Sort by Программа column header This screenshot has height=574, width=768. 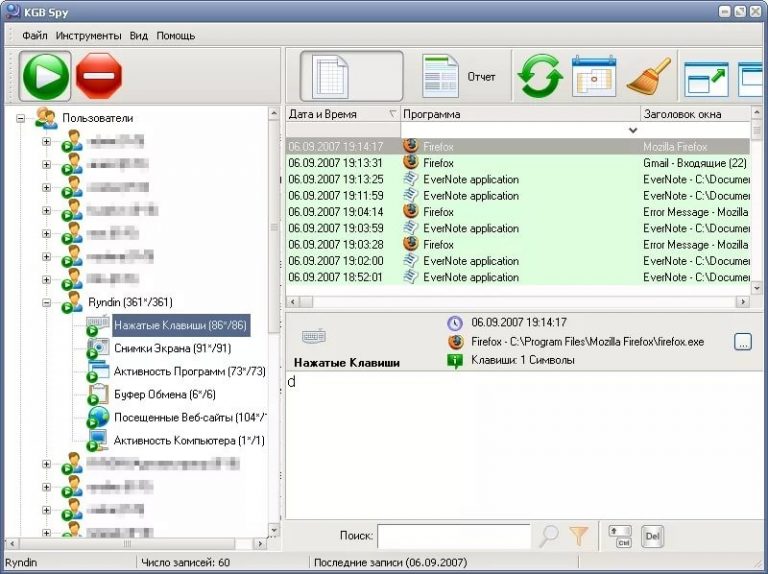(520, 114)
